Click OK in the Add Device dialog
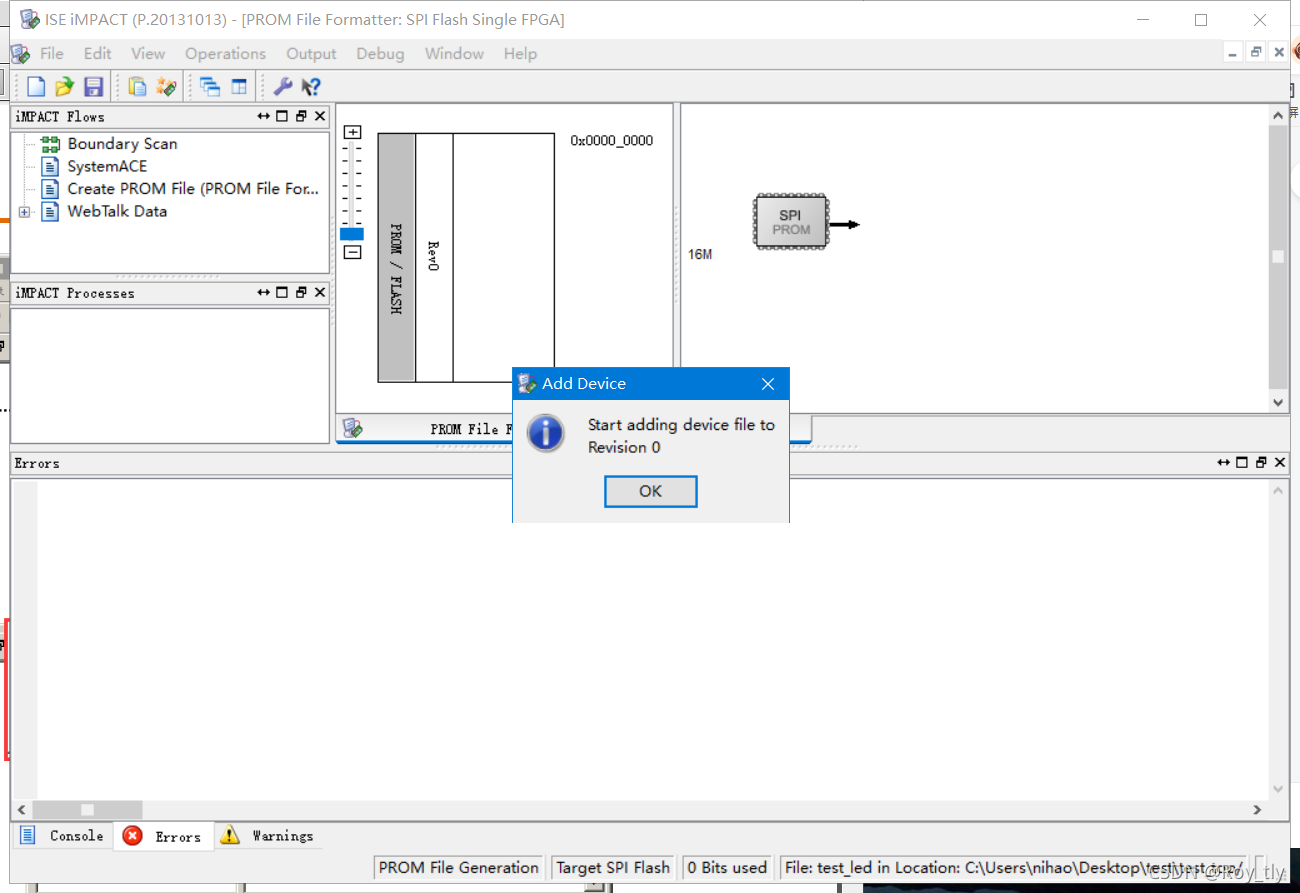Image resolution: width=1300 pixels, height=893 pixels. pos(651,491)
